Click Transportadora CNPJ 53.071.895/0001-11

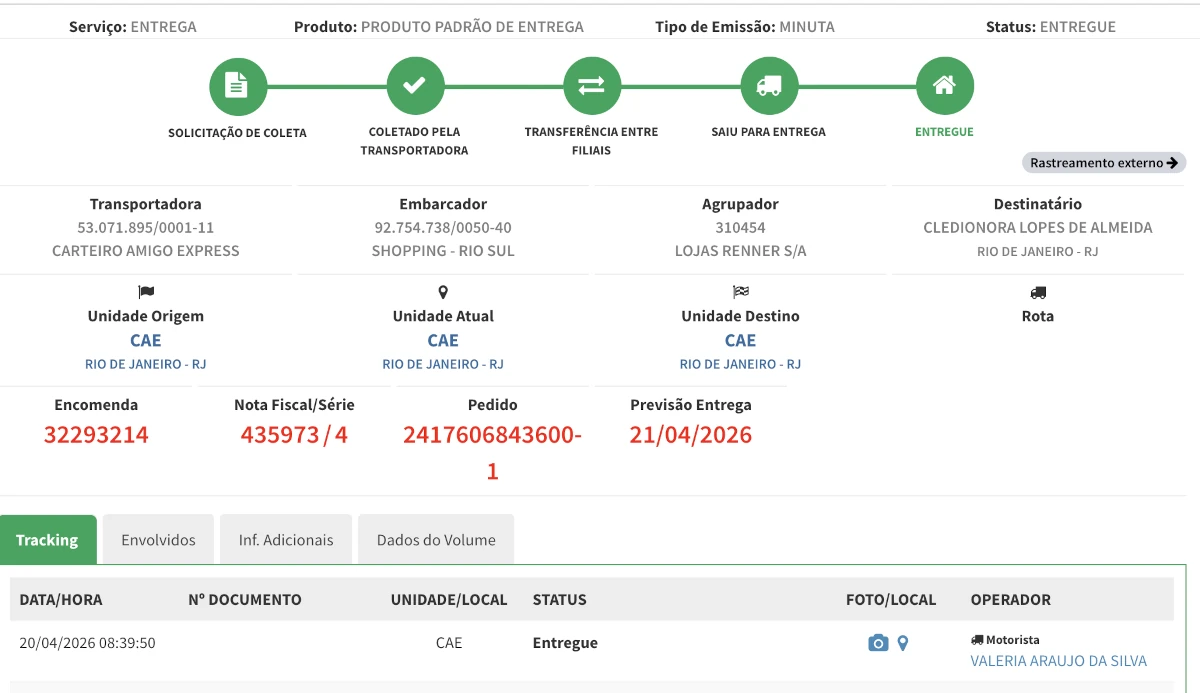pyautogui.click(x=146, y=228)
